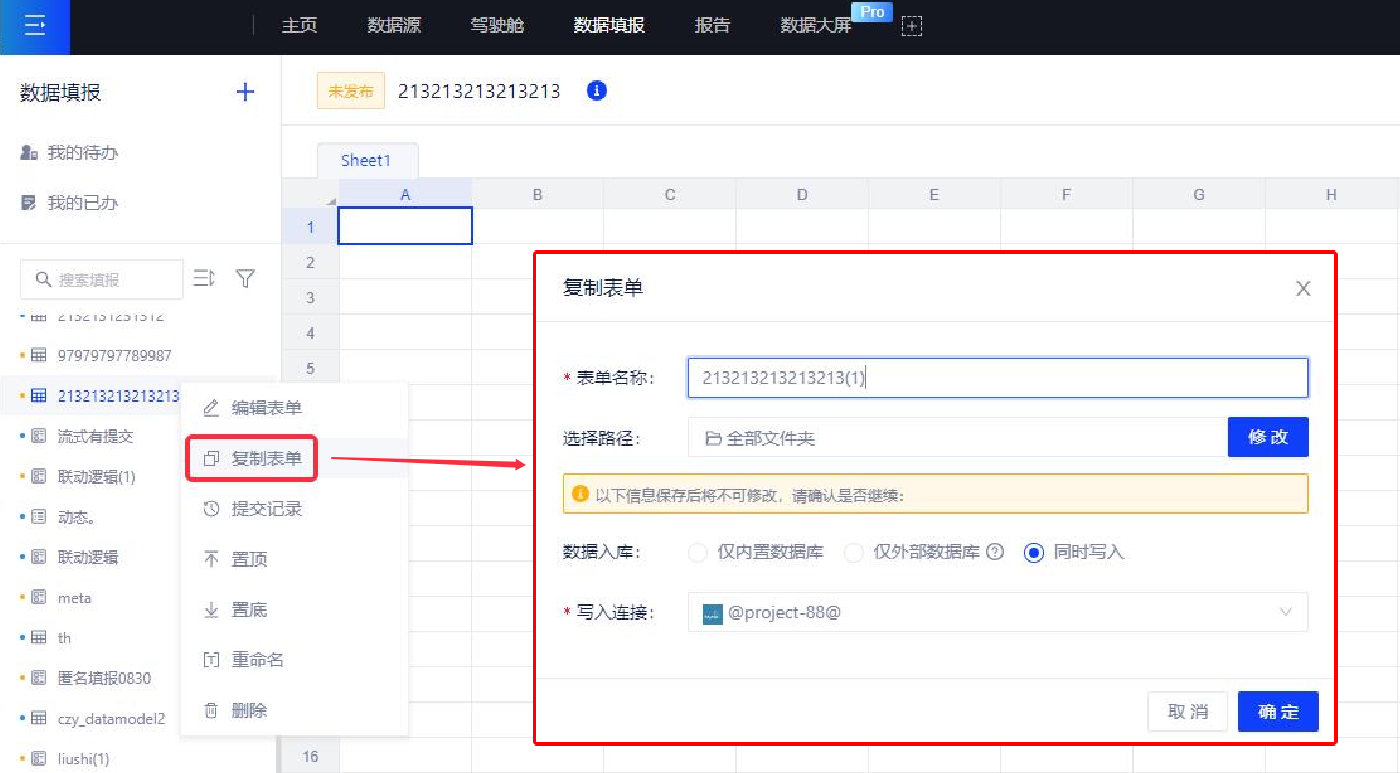Click the collapse list icon beside search box
The image size is (1400, 773).
(204, 279)
